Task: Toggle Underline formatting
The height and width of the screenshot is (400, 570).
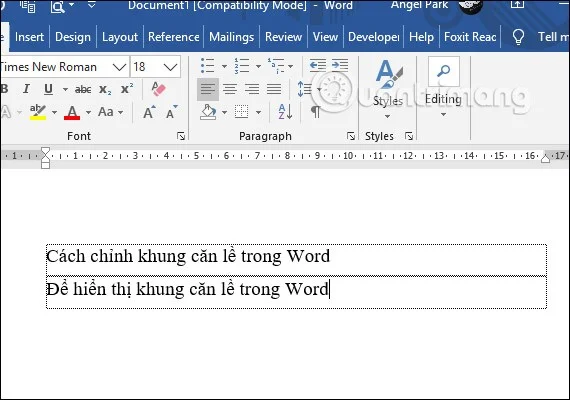Action: coord(48,89)
